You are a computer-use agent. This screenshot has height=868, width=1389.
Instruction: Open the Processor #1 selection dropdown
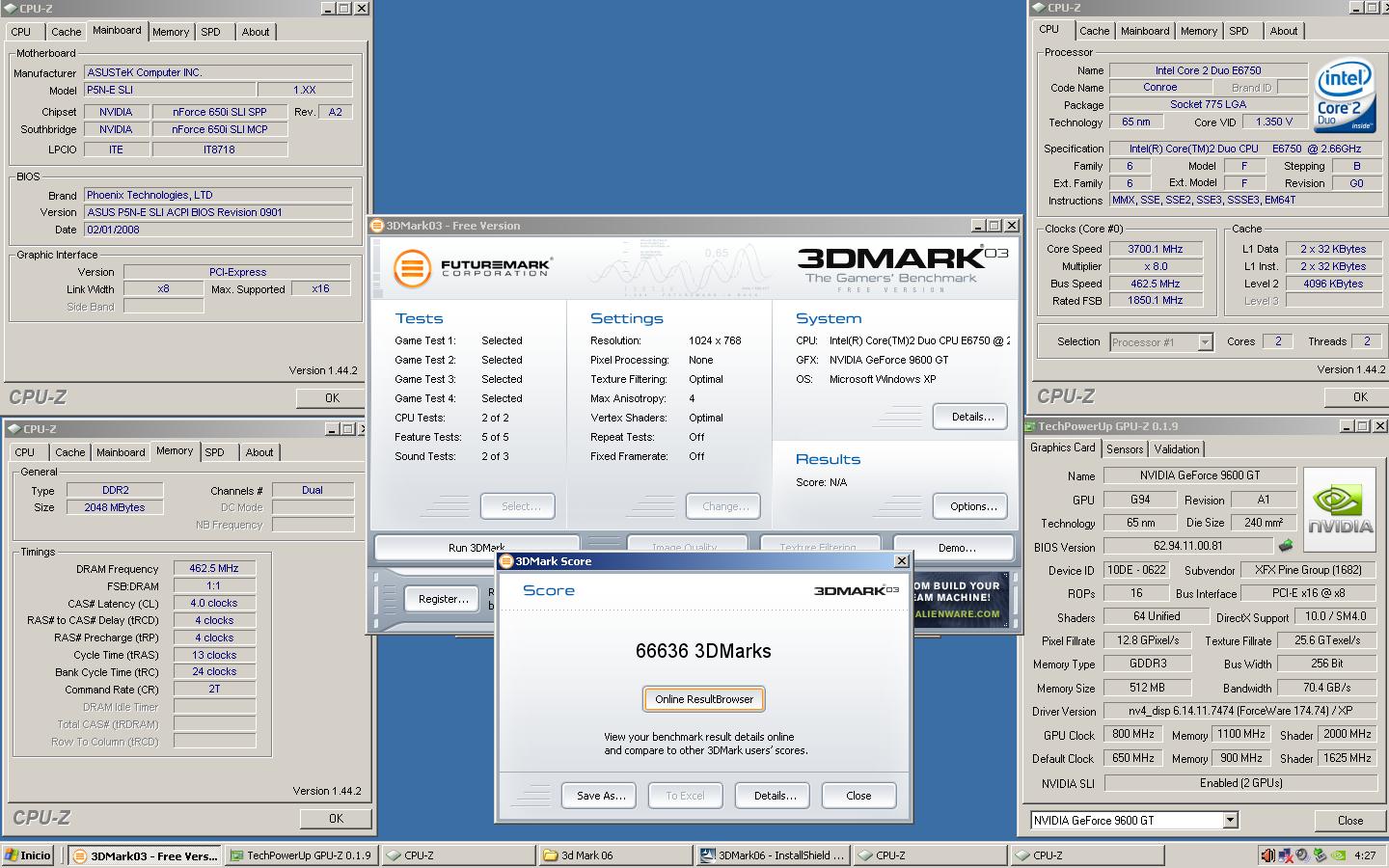(1205, 341)
